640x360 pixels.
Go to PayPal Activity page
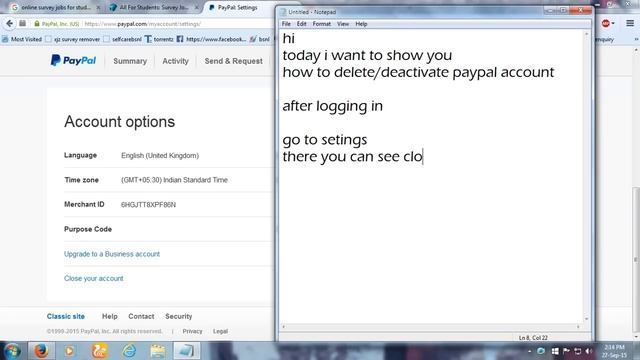click(176, 61)
